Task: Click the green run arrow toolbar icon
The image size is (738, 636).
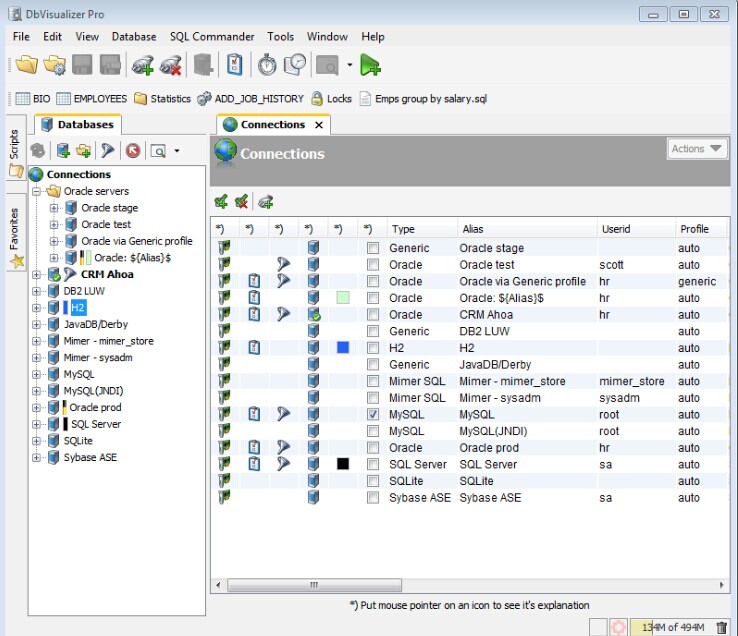Action: coord(371,65)
